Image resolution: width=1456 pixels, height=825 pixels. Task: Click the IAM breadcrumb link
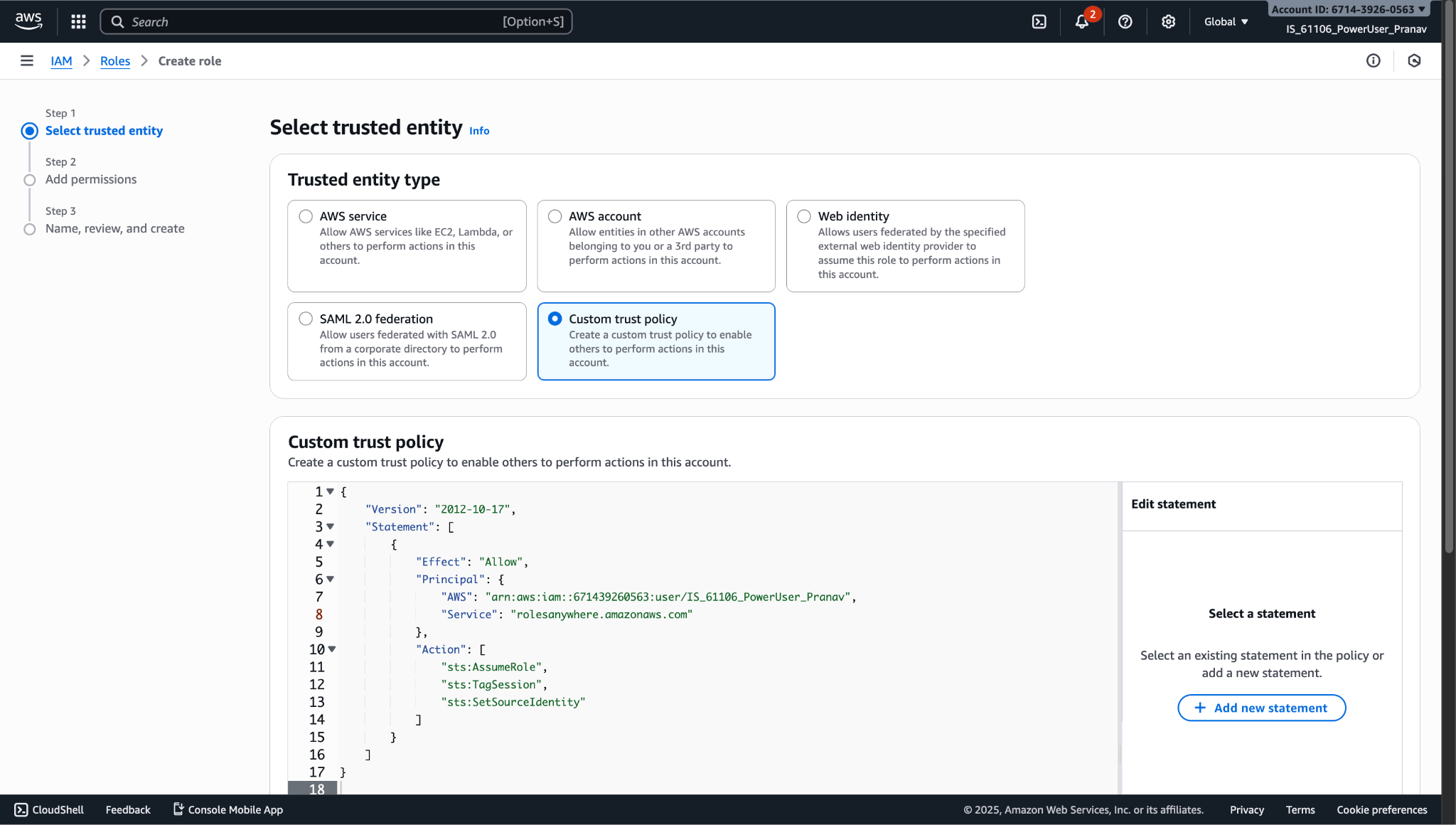pyautogui.click(x=61, y=61)
